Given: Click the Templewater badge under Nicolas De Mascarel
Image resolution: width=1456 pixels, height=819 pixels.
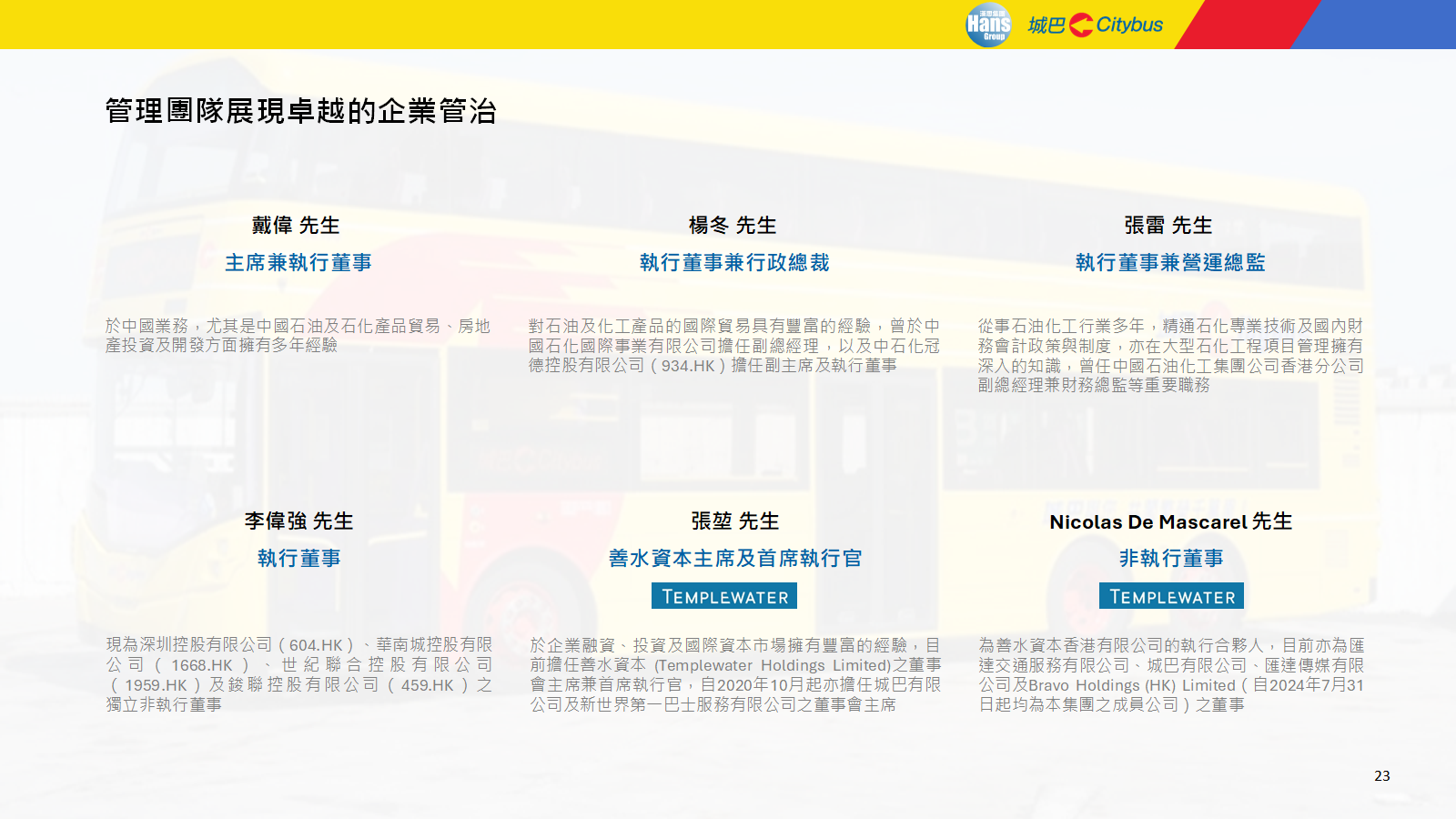Looking at the screenshot, I should [1171, 596].
